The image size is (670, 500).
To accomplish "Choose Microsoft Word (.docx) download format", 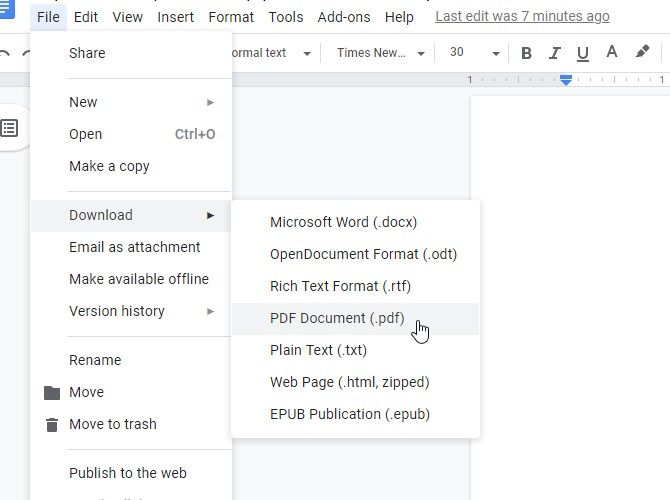I will [x=343, y=222].
